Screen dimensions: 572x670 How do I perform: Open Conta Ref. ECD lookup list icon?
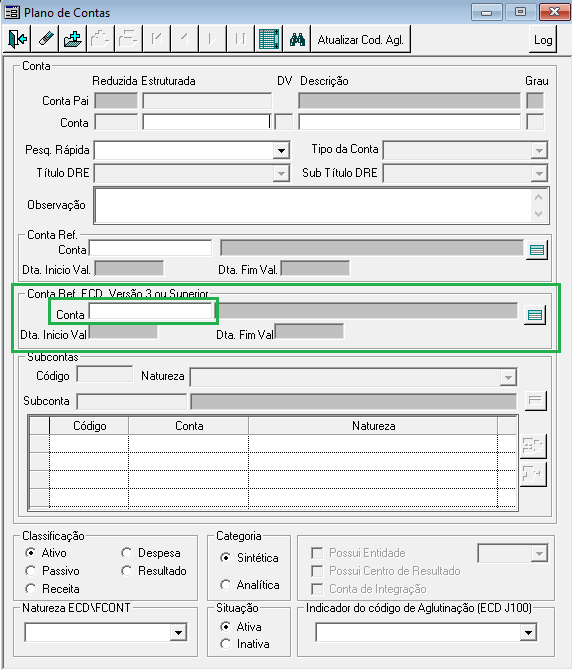(535, 315)
